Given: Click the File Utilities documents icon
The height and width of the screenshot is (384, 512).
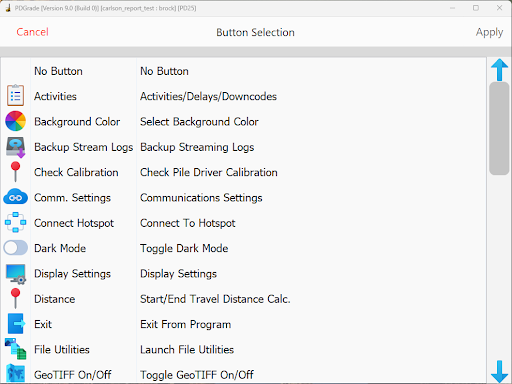Looking at the screenshot, I should click(x=15, y=349).
